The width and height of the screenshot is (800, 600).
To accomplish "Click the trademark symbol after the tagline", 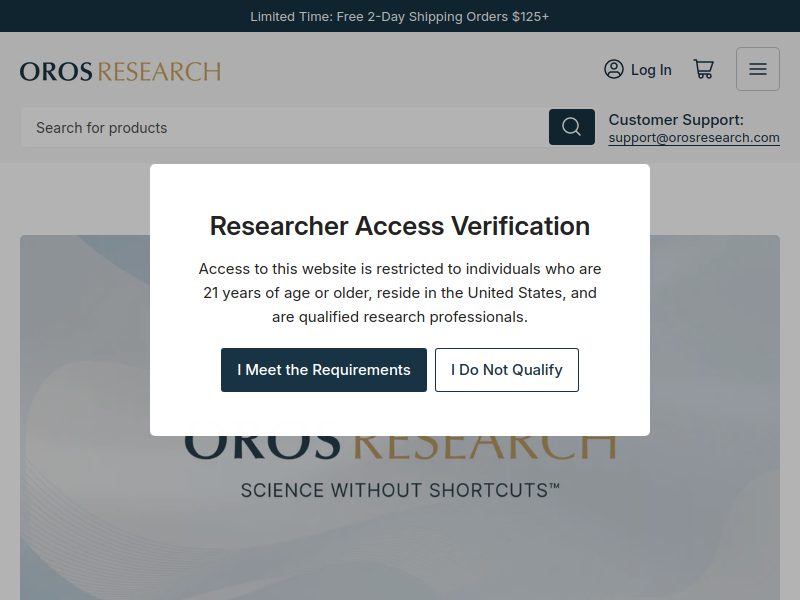I will click(x=554, y=487).
